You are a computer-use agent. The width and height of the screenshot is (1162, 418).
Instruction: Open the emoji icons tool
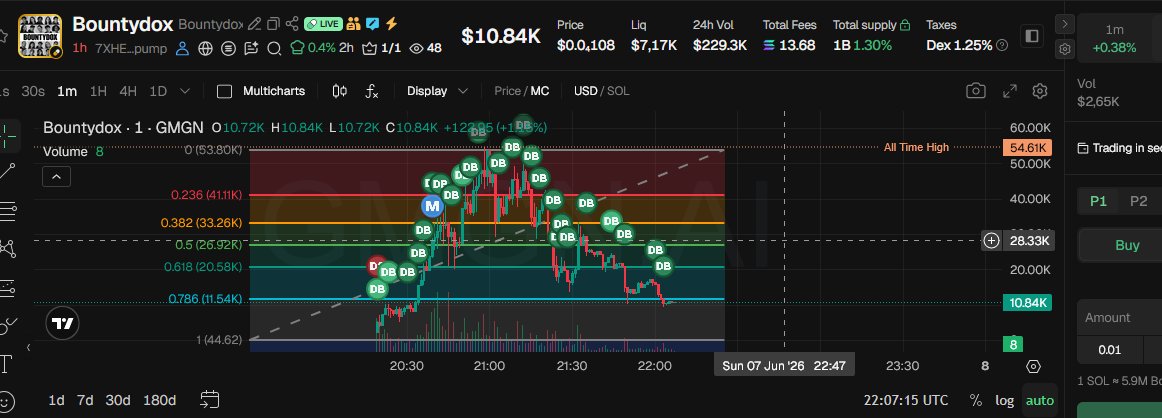point(6,401)
